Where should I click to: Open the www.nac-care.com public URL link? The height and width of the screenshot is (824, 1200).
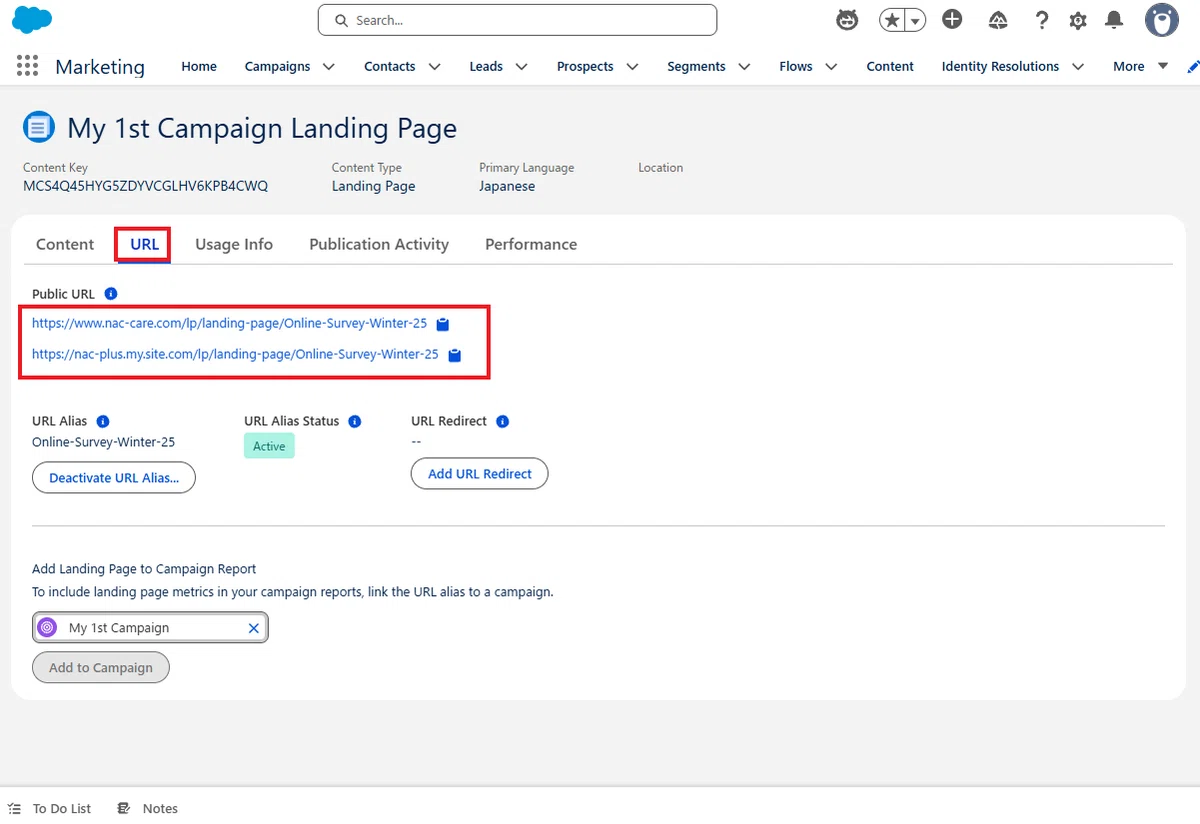[229, 324]
